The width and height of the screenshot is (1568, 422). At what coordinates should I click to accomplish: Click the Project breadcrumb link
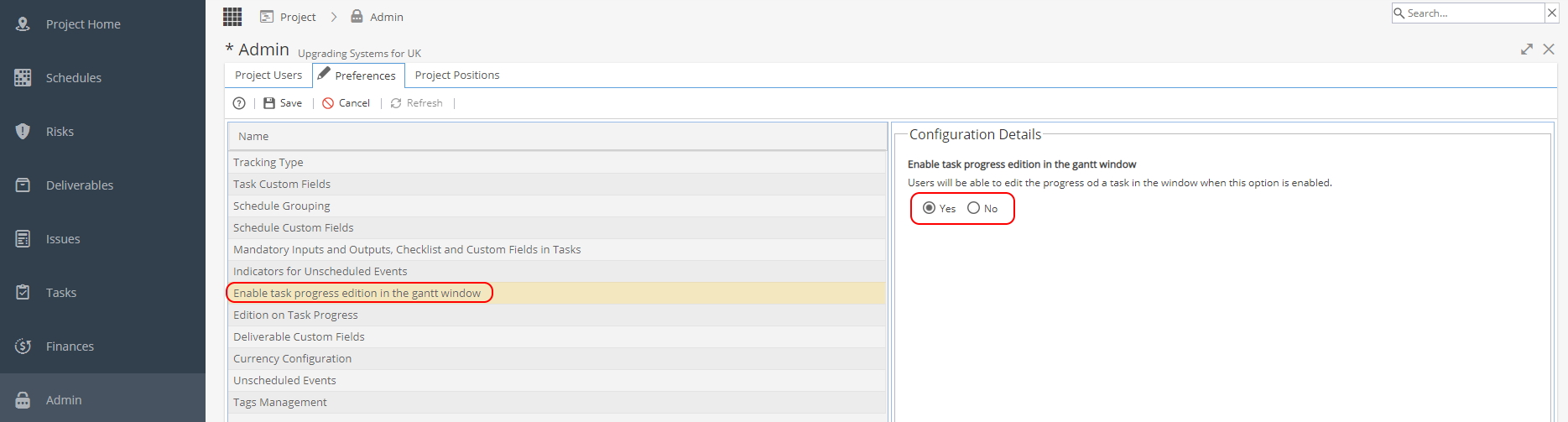[288, 17]
